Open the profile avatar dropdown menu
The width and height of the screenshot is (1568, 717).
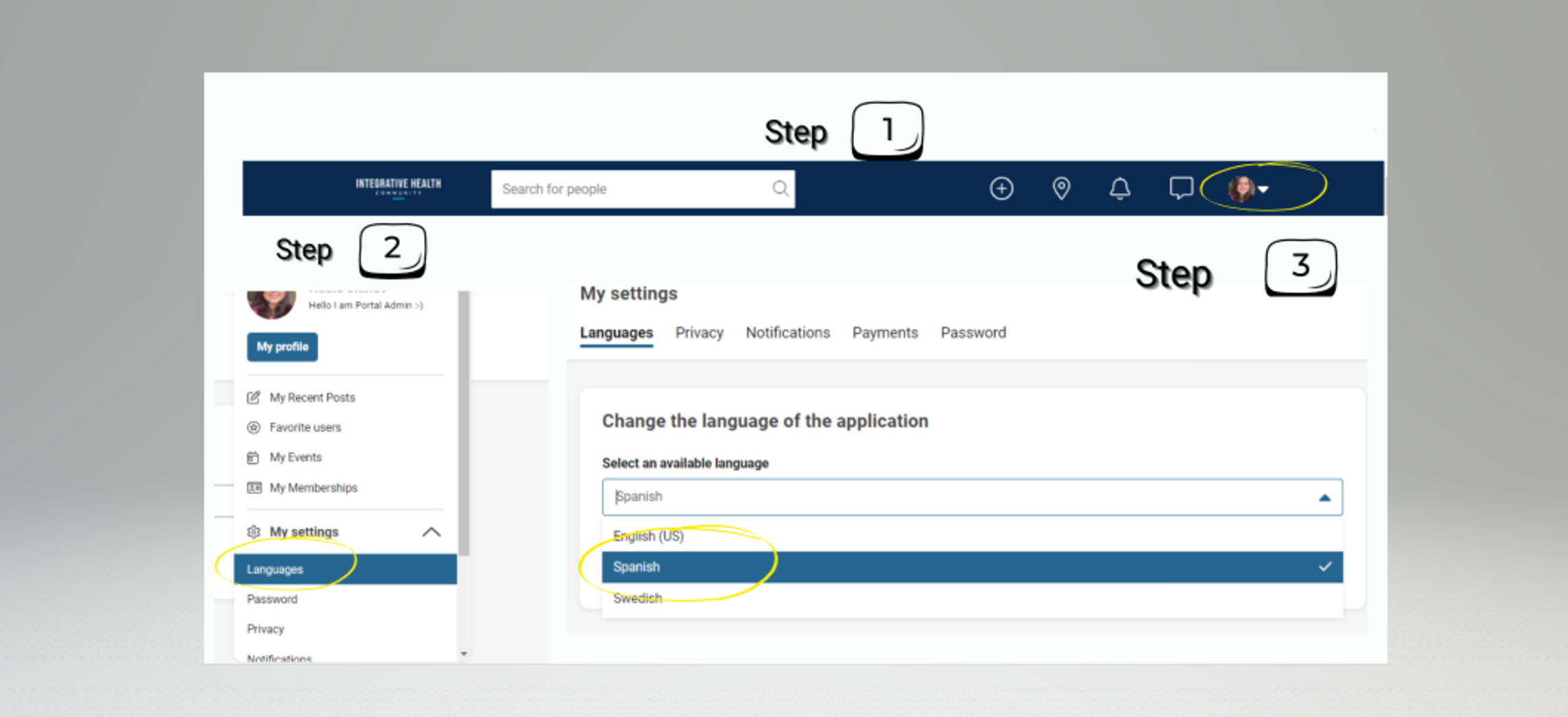tap(1248, 189)
